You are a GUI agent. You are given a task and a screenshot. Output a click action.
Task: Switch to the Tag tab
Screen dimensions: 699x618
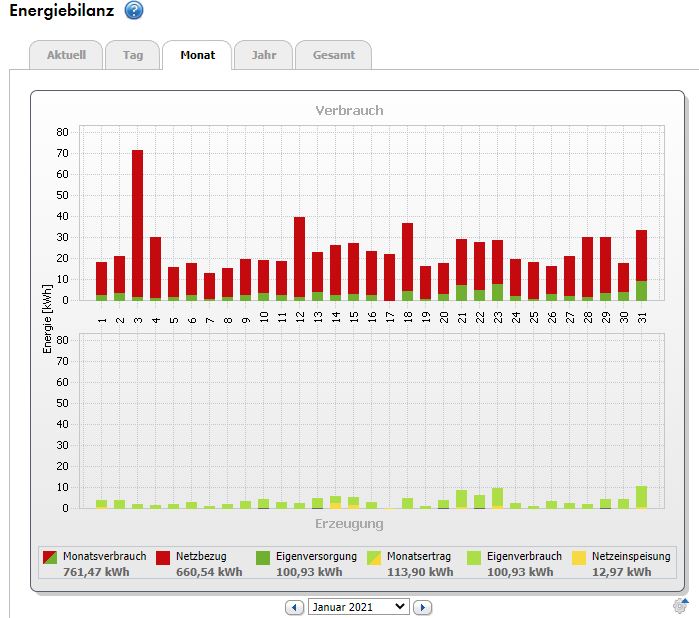click(133, 55)
